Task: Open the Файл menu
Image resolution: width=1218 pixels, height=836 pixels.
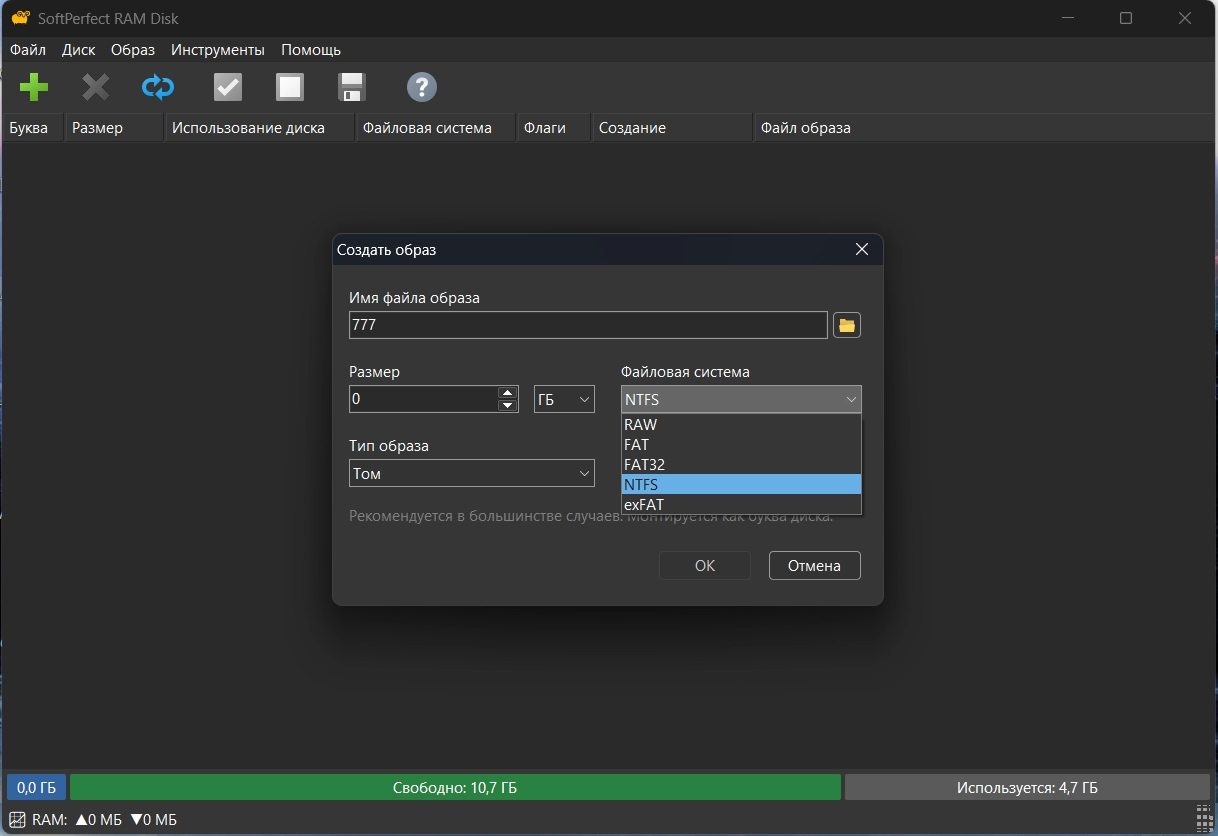Action: (x=28, y=50)
